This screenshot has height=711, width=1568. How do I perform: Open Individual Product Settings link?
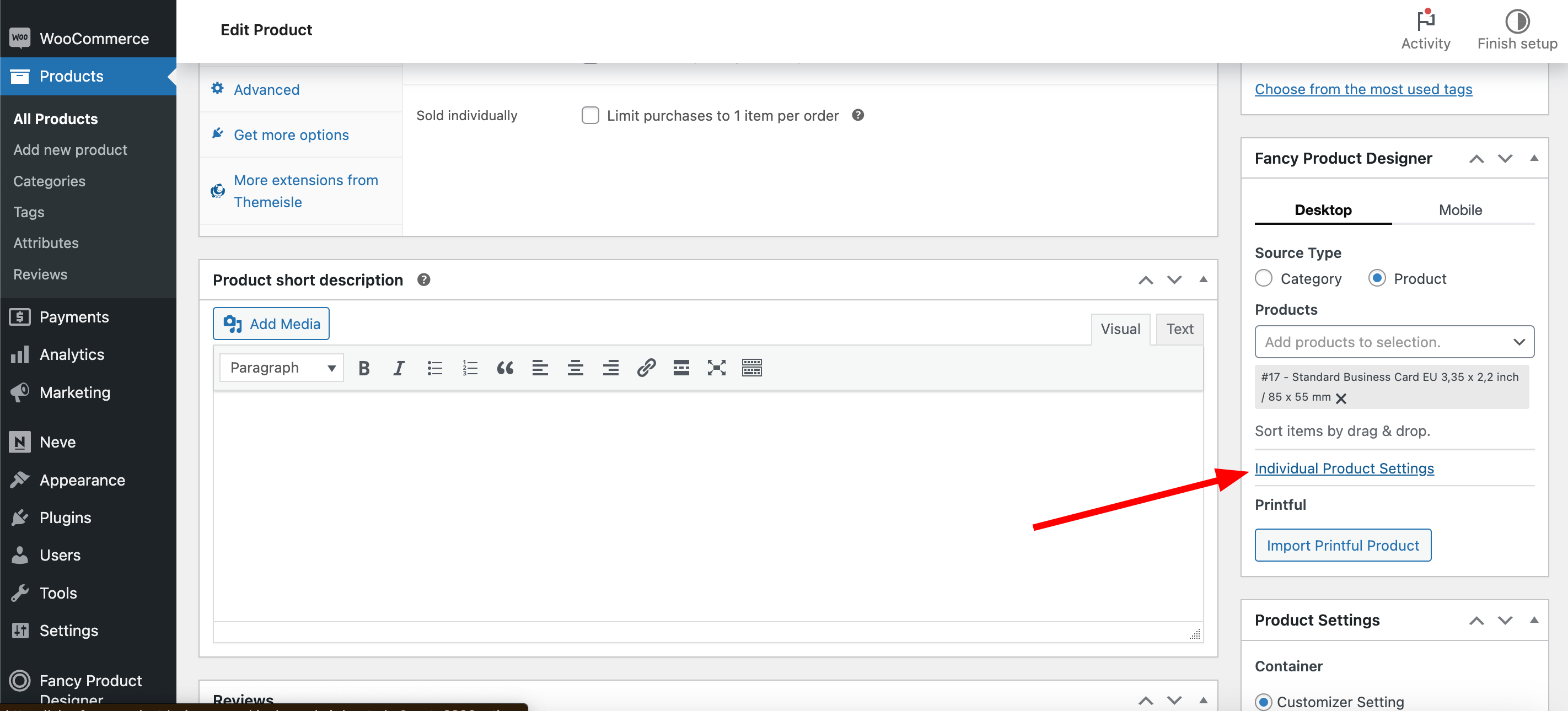tap(1344, 468)
